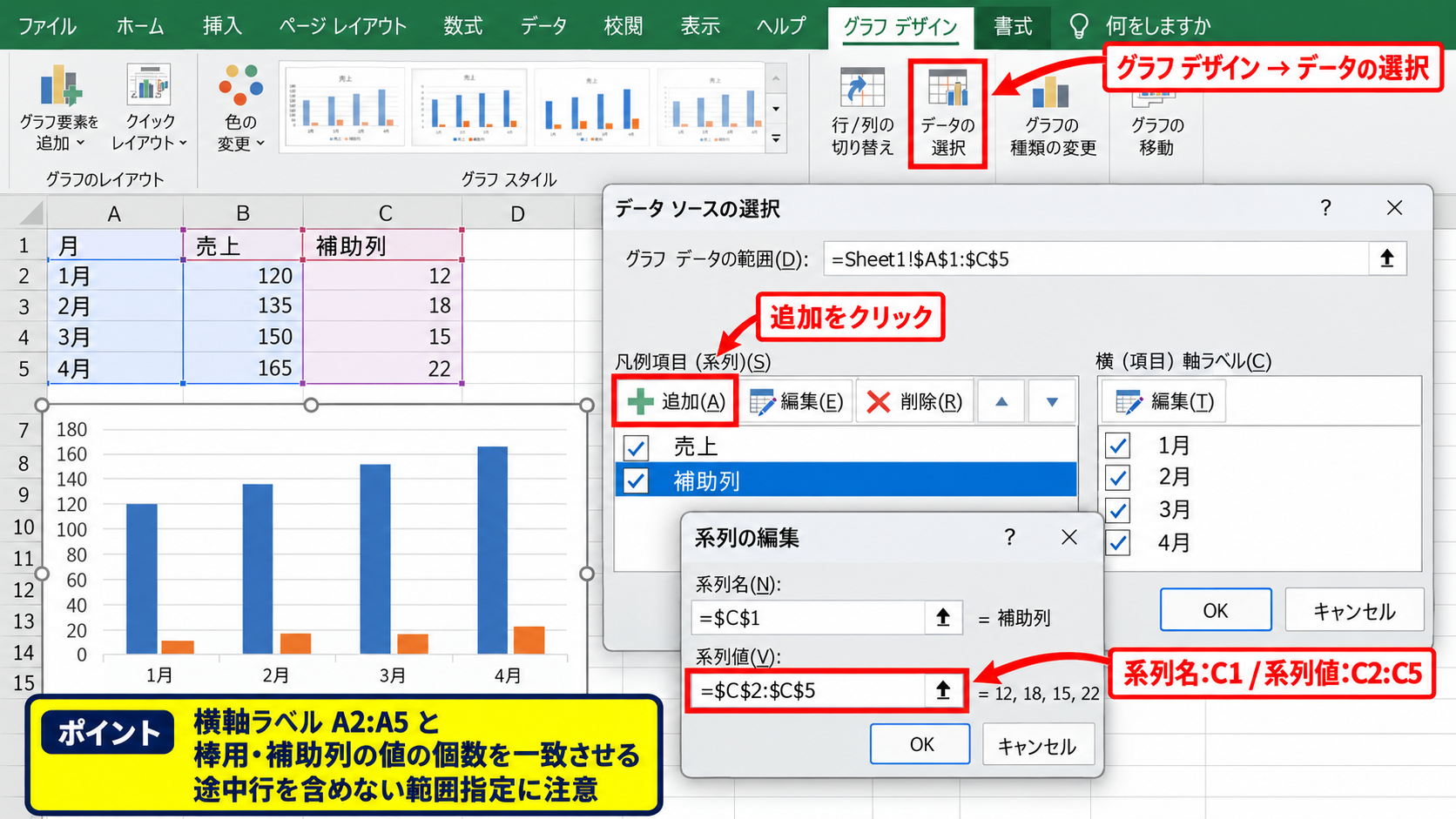Click the グラフ データの範囲 input field
The width and height of the screenshot is (1456, 819).
pos(1095,258)
